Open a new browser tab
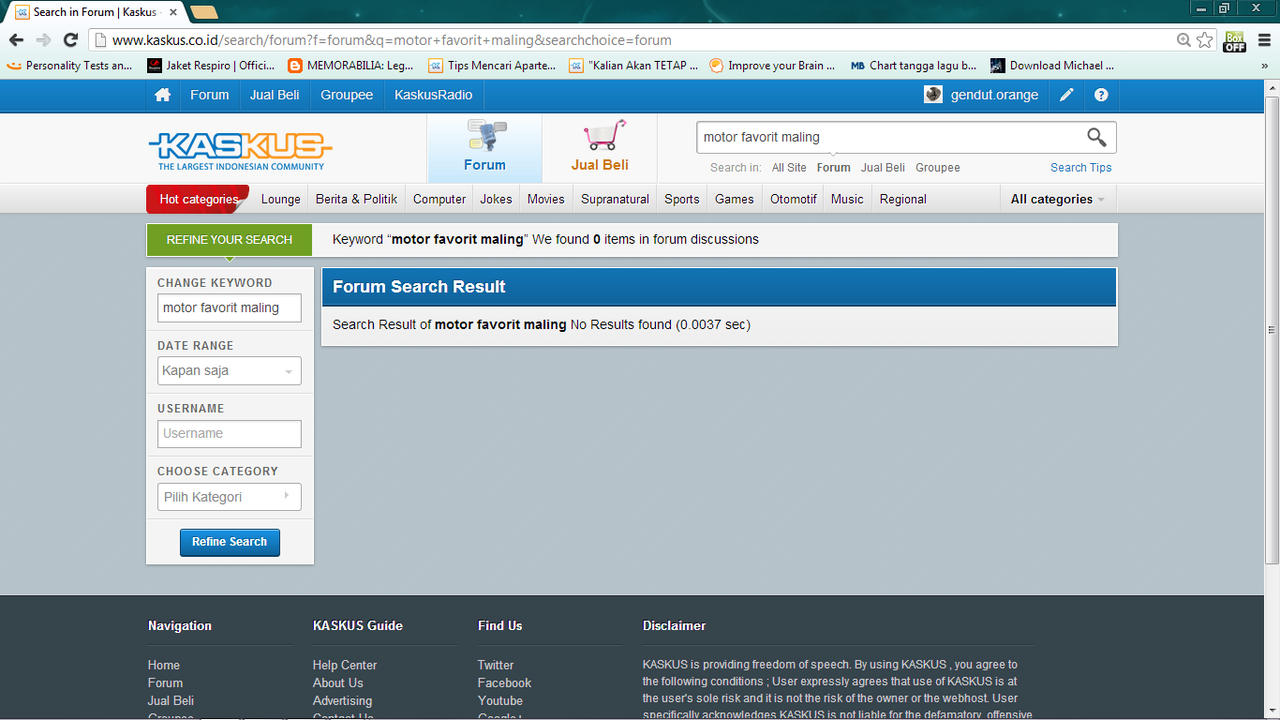Image resolution: width=1280 pixels, height=720 pixels. (x=204, y=12)
